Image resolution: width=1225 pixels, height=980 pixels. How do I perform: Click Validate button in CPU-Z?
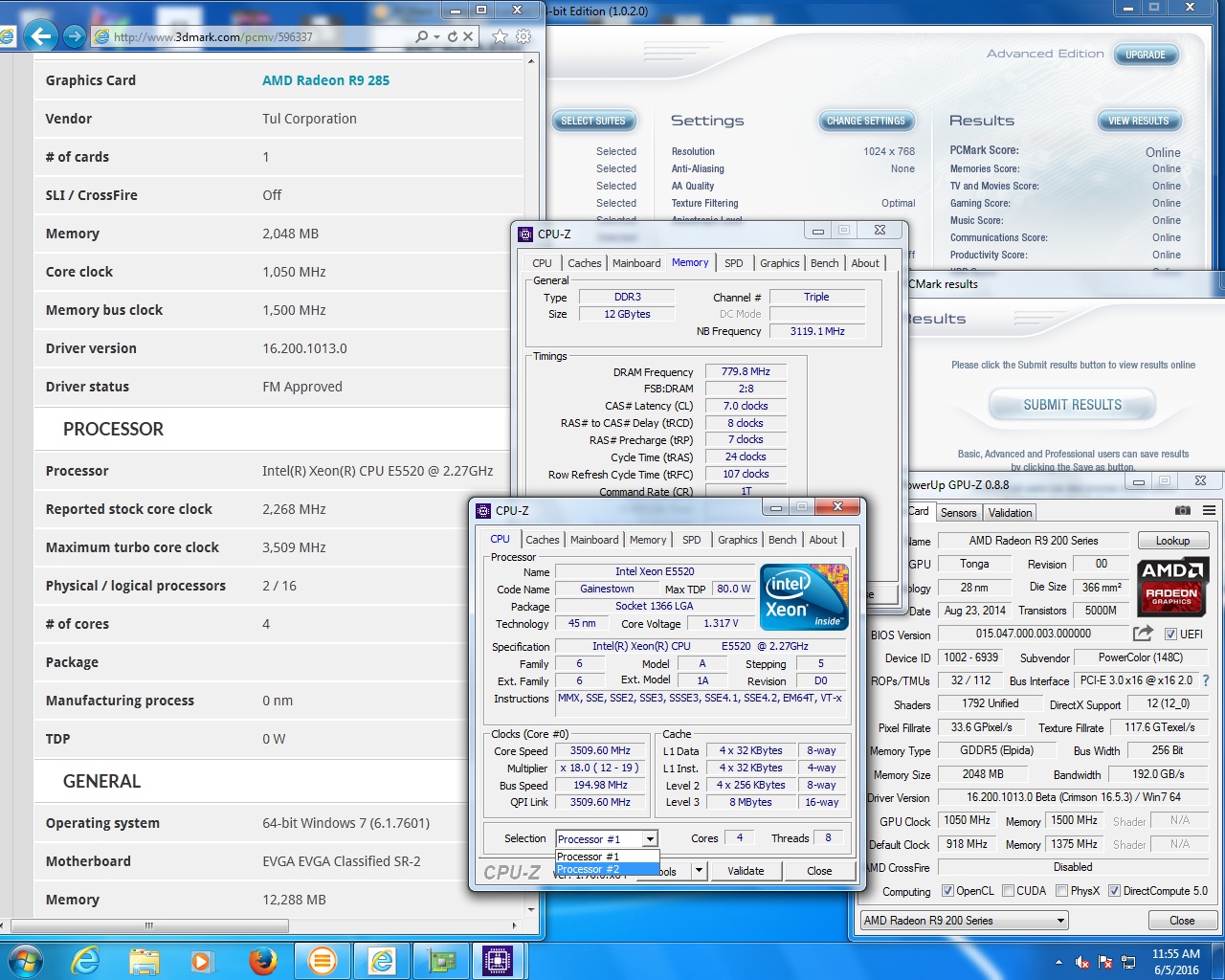click(746, 871)
